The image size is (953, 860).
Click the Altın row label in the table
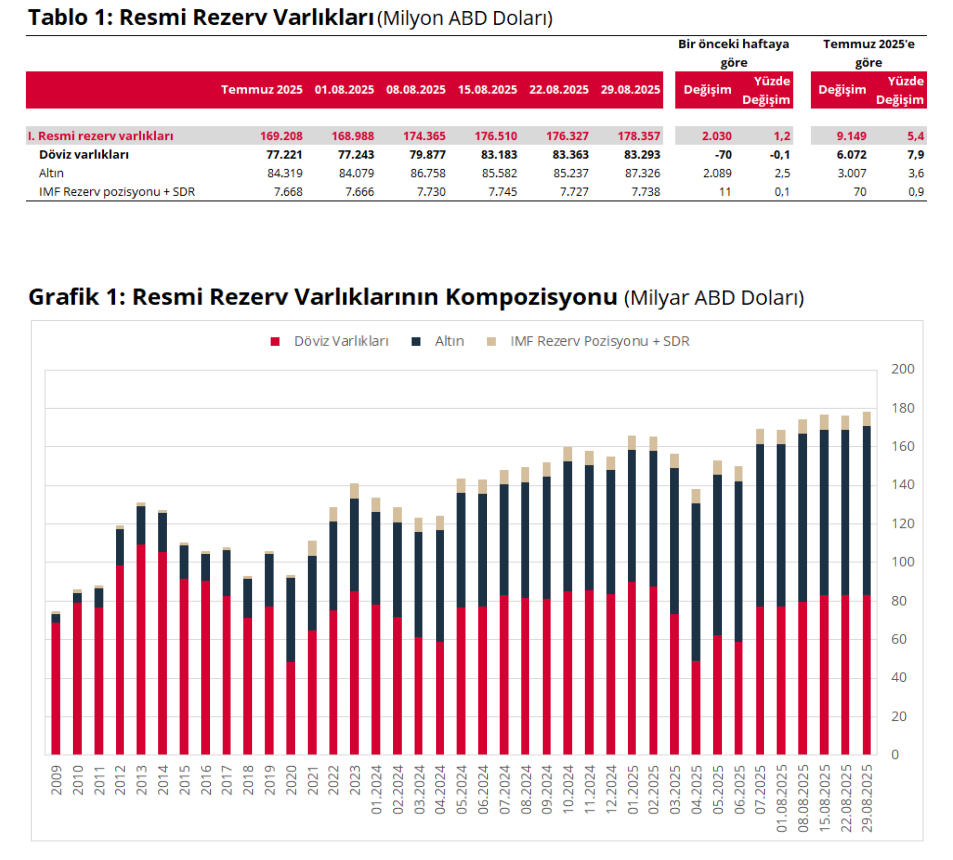tap(51, 173)
